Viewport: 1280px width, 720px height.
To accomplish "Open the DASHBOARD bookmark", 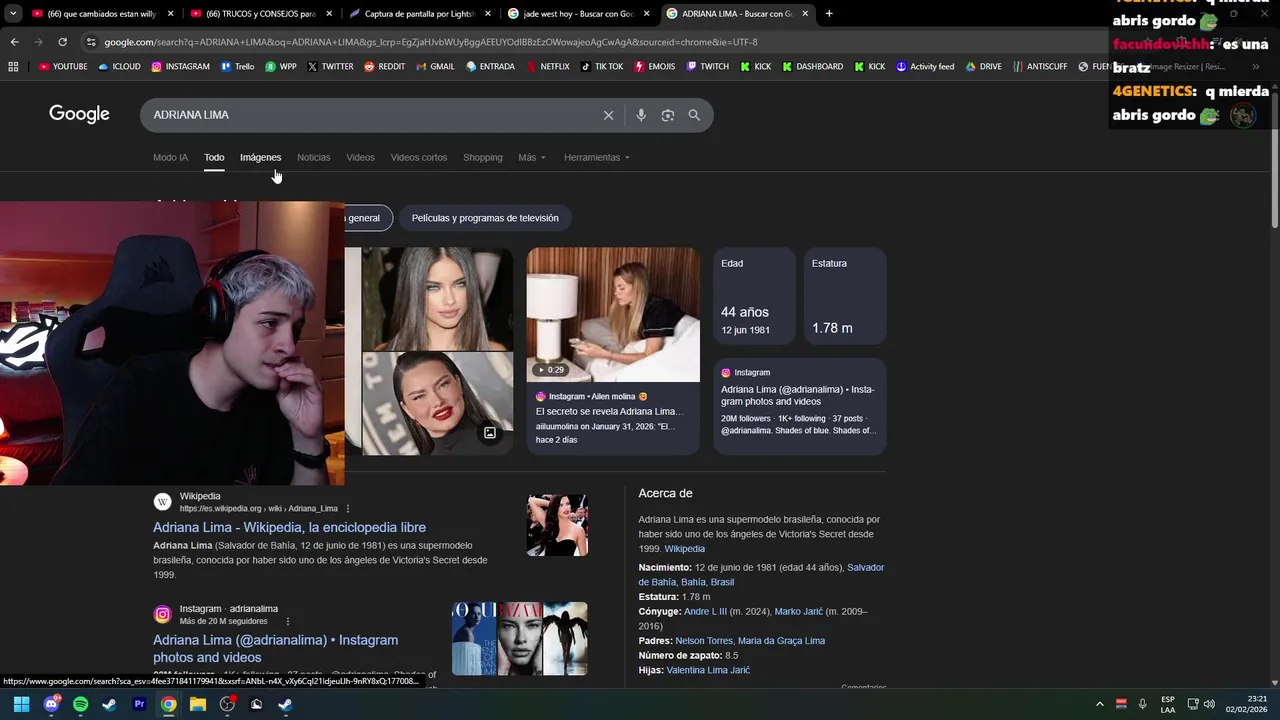I will [x=812, y=67].
